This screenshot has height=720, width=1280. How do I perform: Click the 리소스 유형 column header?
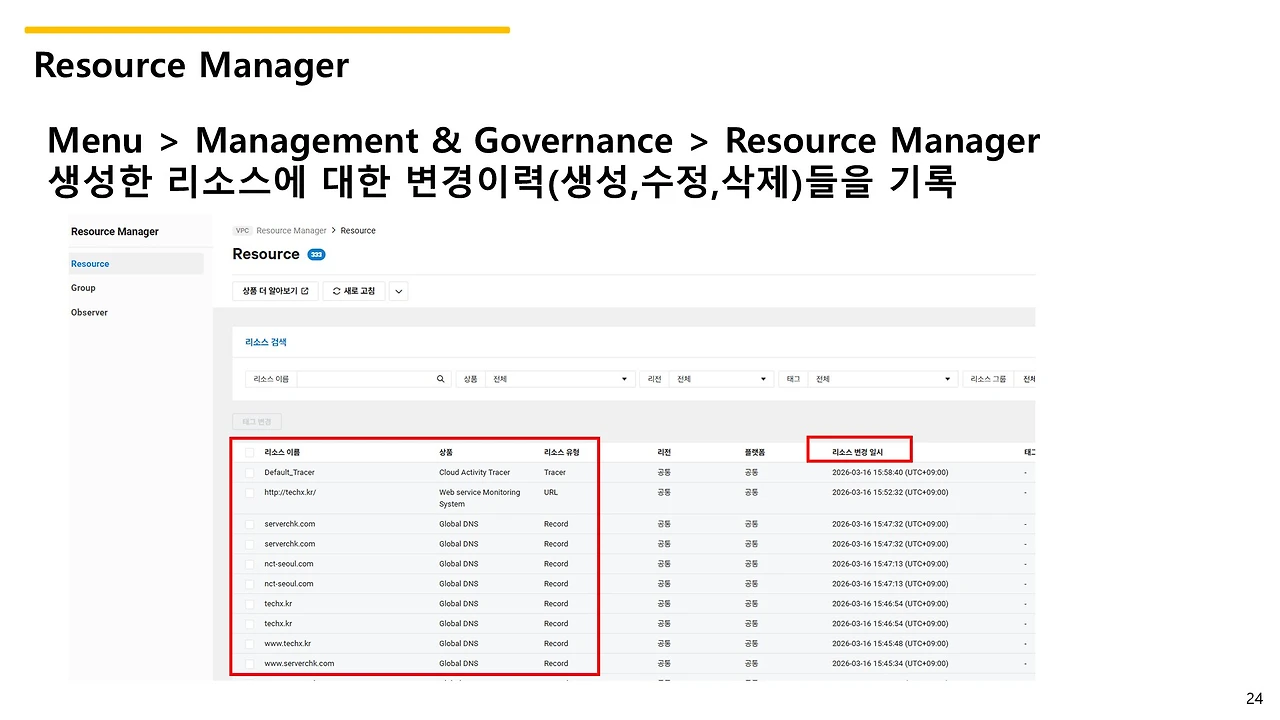coord(561,453)
